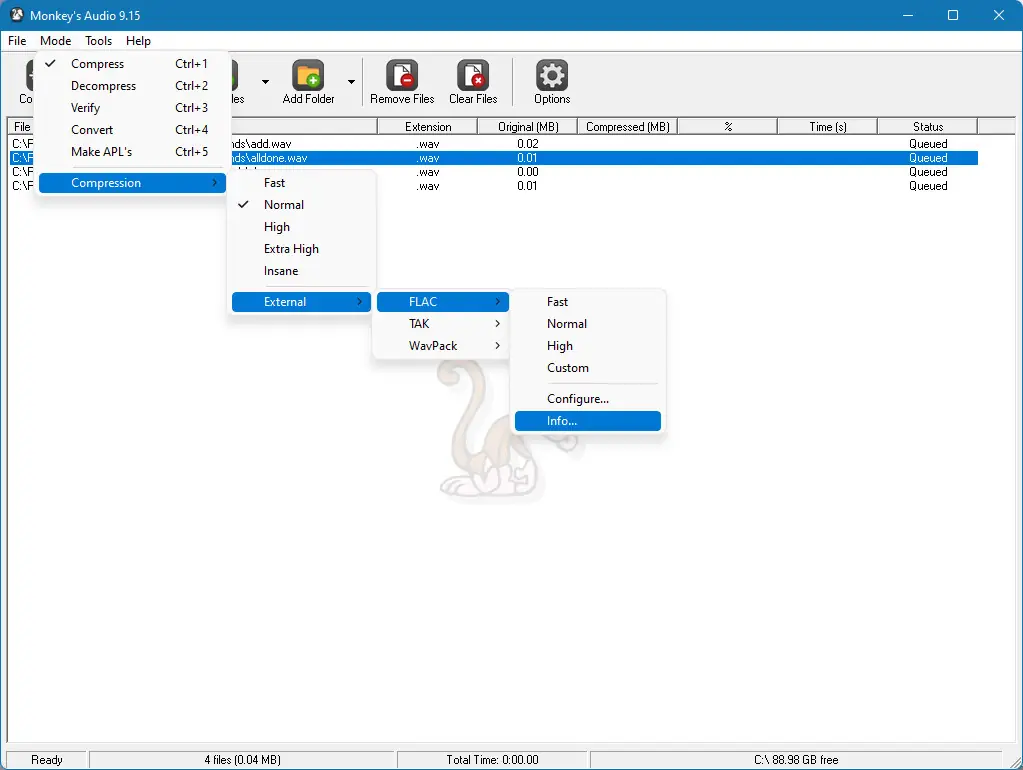Sort by Compressed (MB) column header

point(628,127)
